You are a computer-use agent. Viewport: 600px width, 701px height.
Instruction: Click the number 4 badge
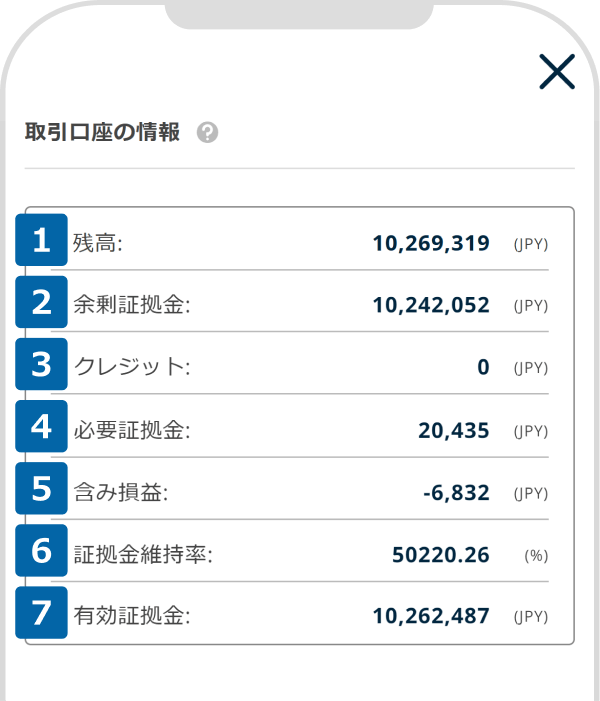click(x=41, y=427)
